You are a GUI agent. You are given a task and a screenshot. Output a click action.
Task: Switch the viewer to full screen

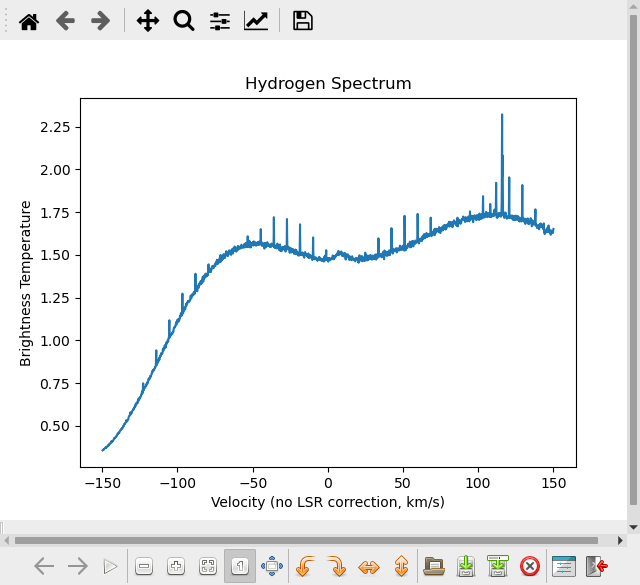[x=272, y=566]
